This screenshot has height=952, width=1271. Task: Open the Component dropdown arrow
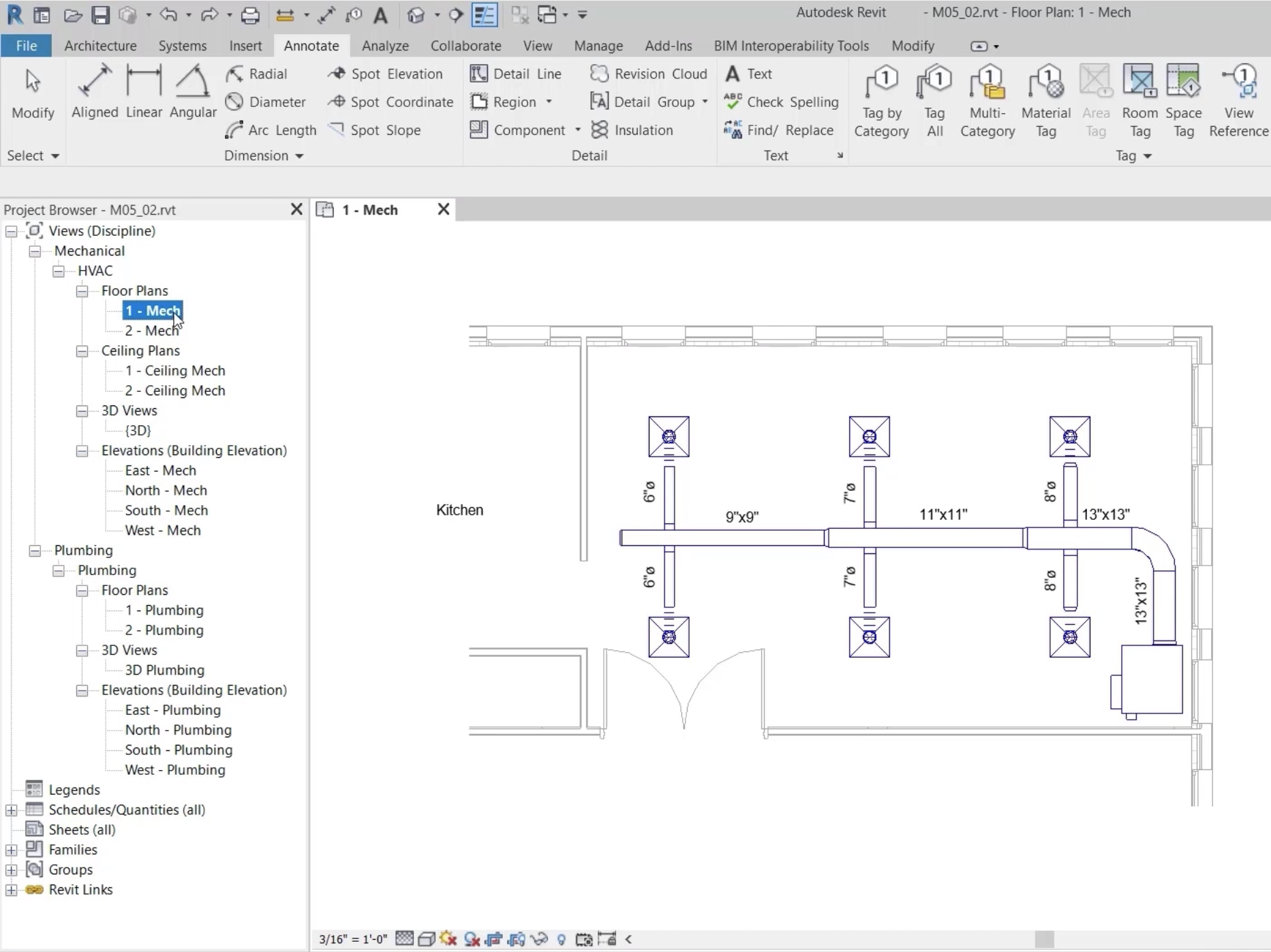pos(577,129)
